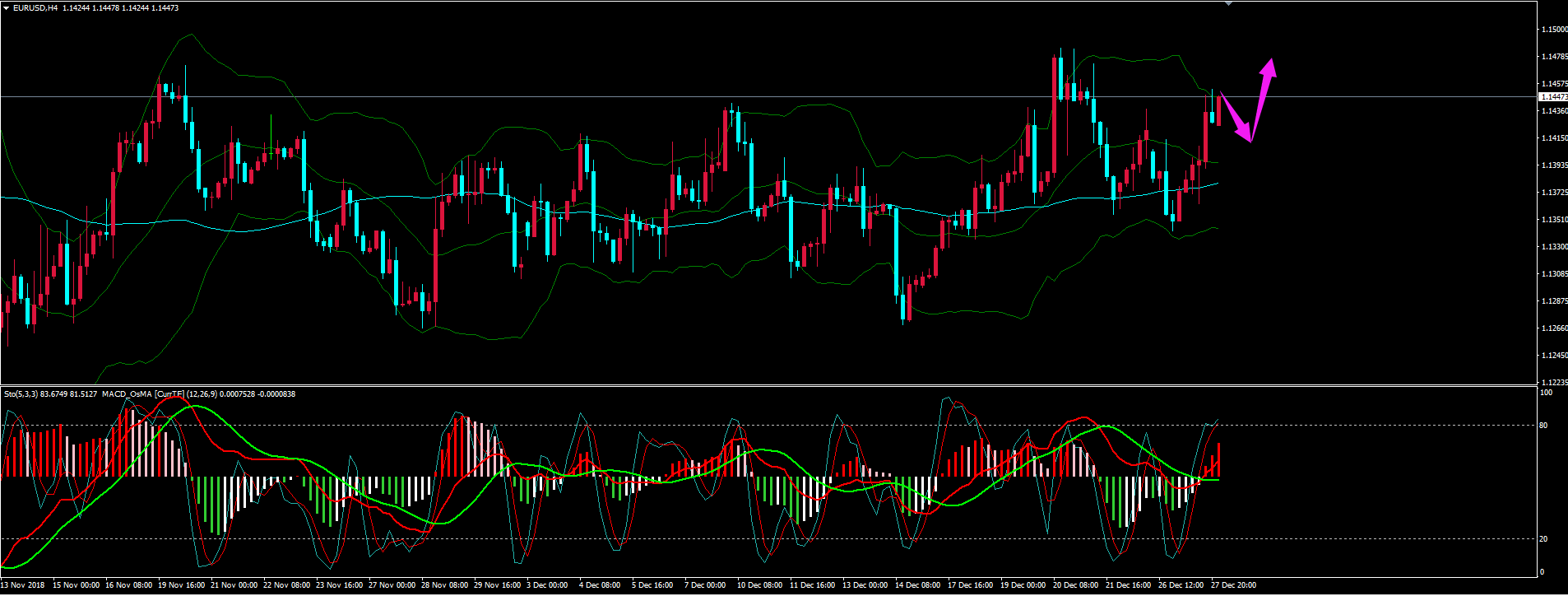Click the 20 level on the indicator scale
The image size is (1568, 596).
tap(1543, 539)
